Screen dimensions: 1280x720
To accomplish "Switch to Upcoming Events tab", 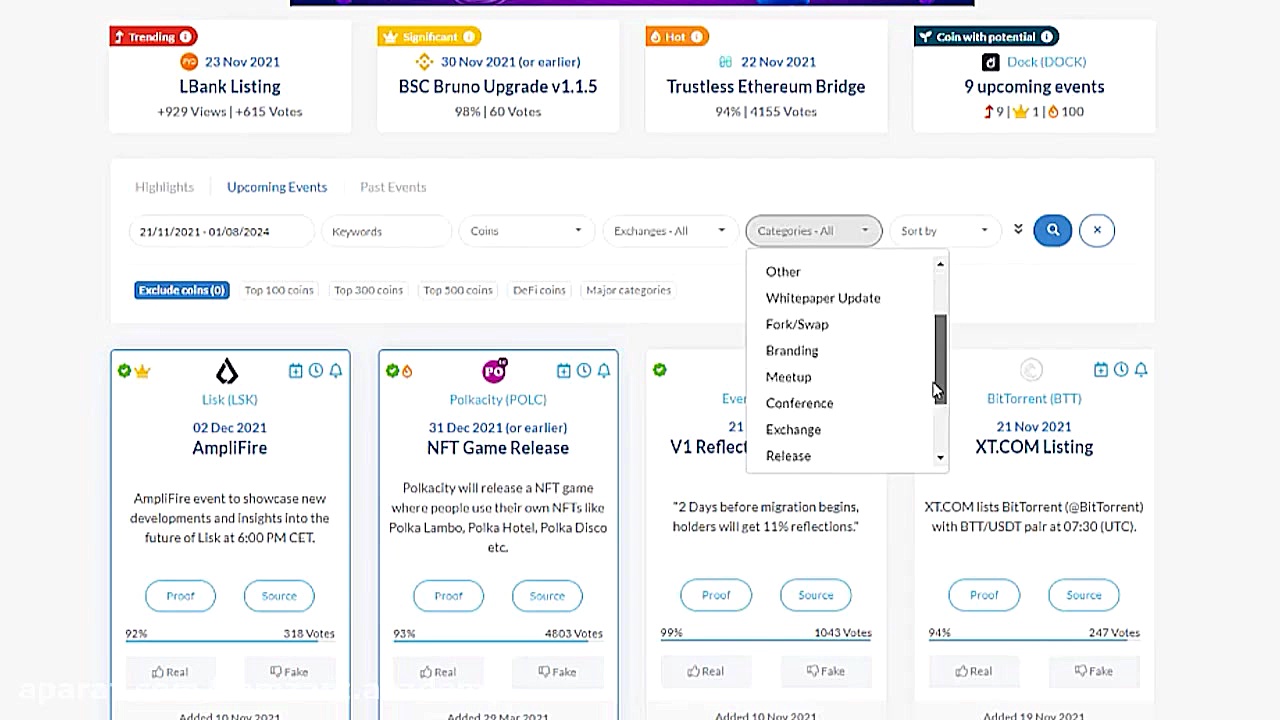I will click(x=277, y=187).
